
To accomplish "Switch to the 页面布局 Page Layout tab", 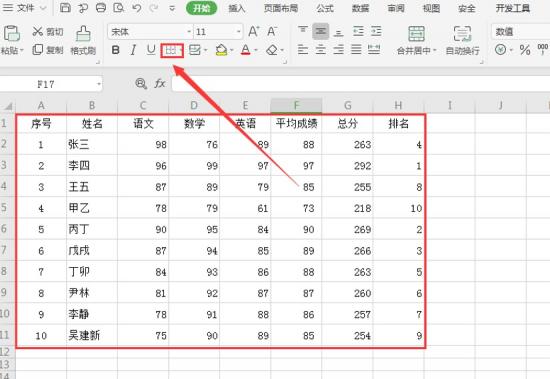I will [281, 8].
